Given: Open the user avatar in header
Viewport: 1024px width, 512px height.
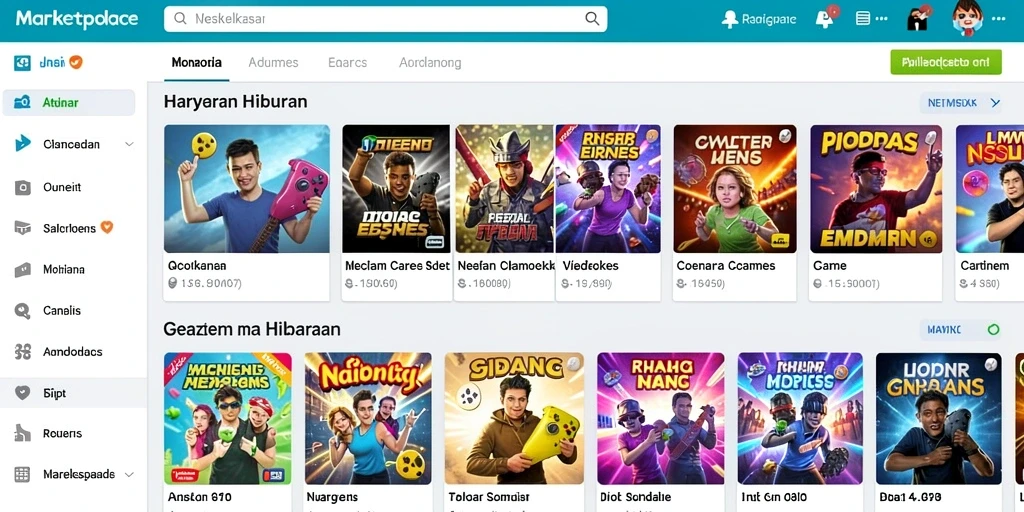Looking at the screenshot, I should pyautogui.click(x=967, y=18).
